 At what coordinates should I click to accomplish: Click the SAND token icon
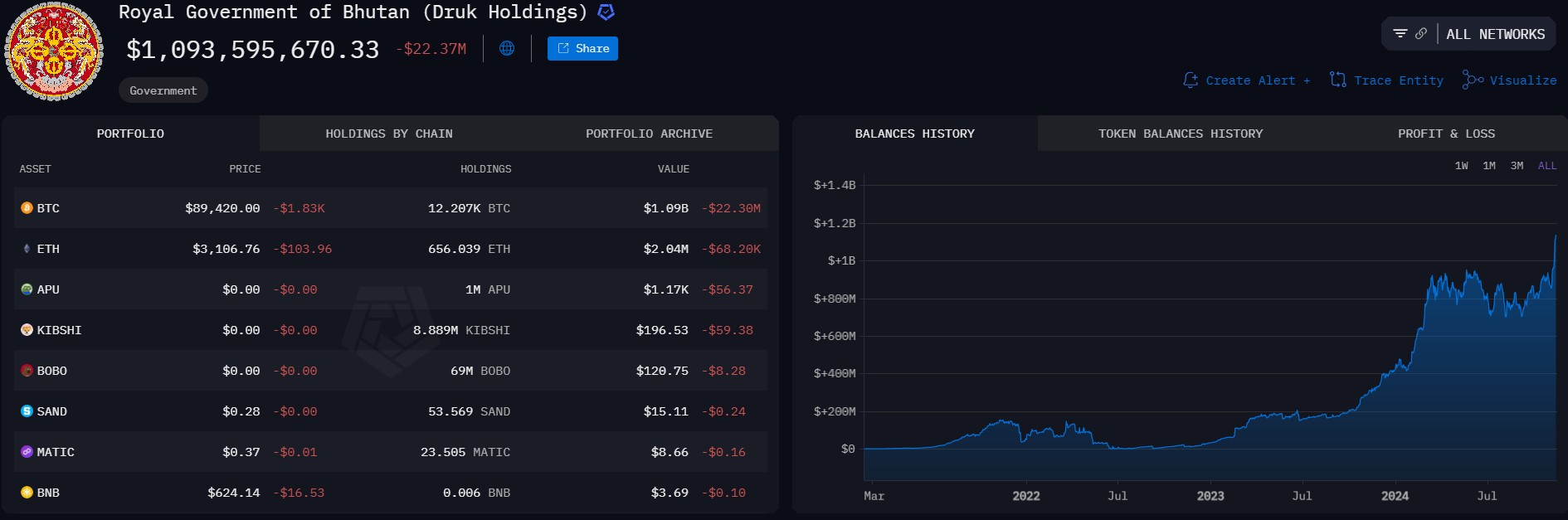tap(27, 411)
